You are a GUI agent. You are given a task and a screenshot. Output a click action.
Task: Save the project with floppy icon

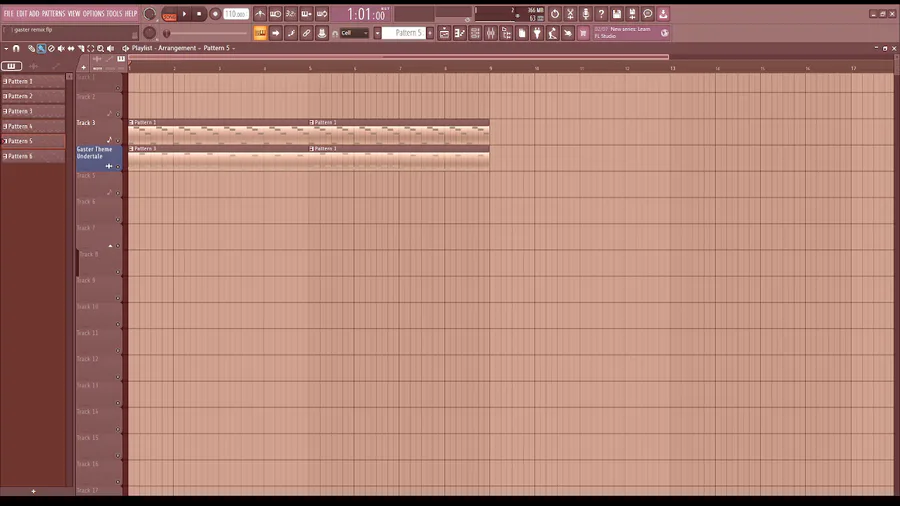(616, 14)
